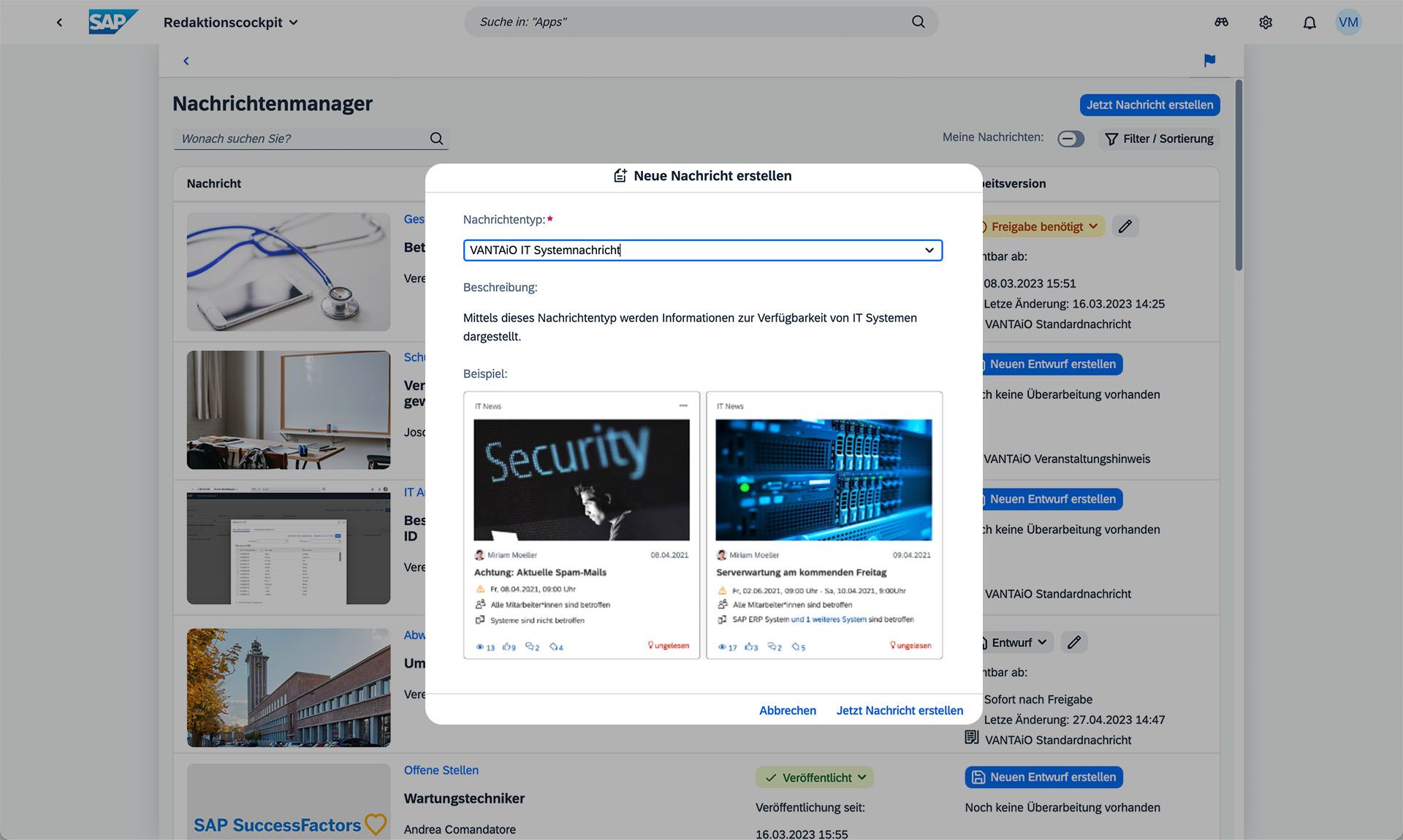Screen dimensions: 1403x840
Task: Click the "Offene Stellen" category link
Action: click(441, 771)
